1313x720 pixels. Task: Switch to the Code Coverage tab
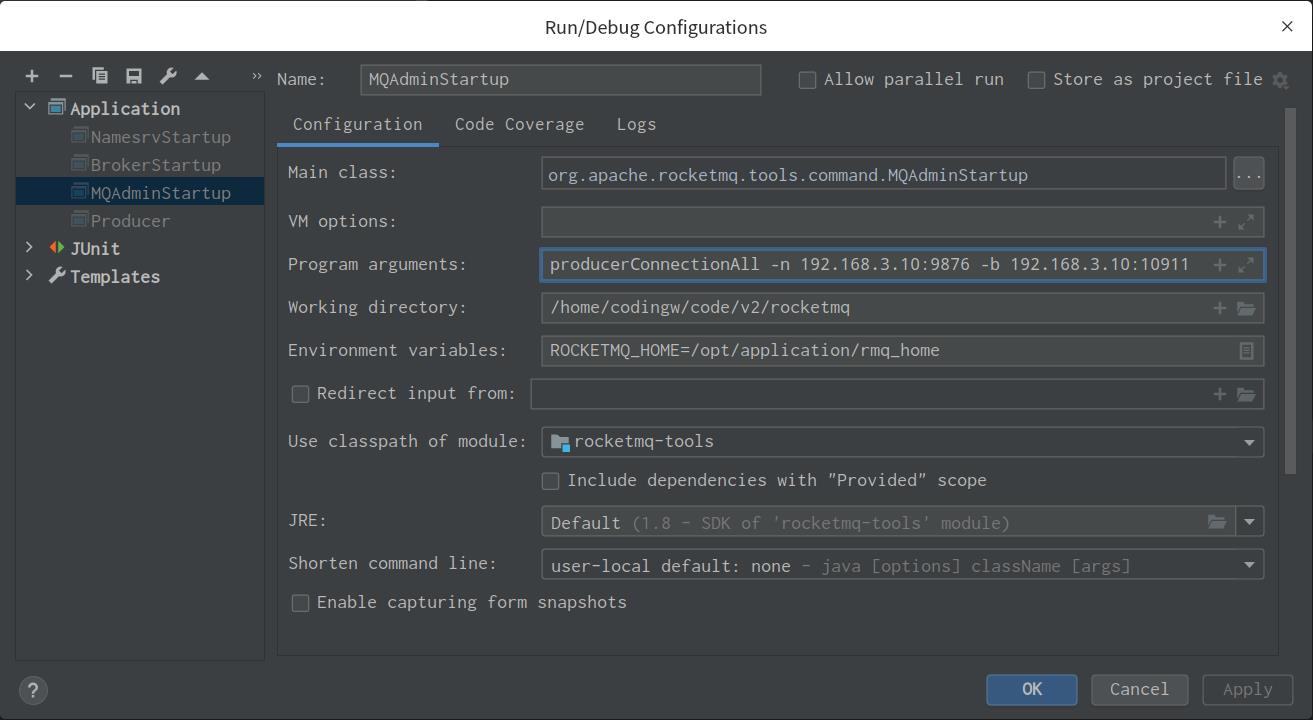519,124
